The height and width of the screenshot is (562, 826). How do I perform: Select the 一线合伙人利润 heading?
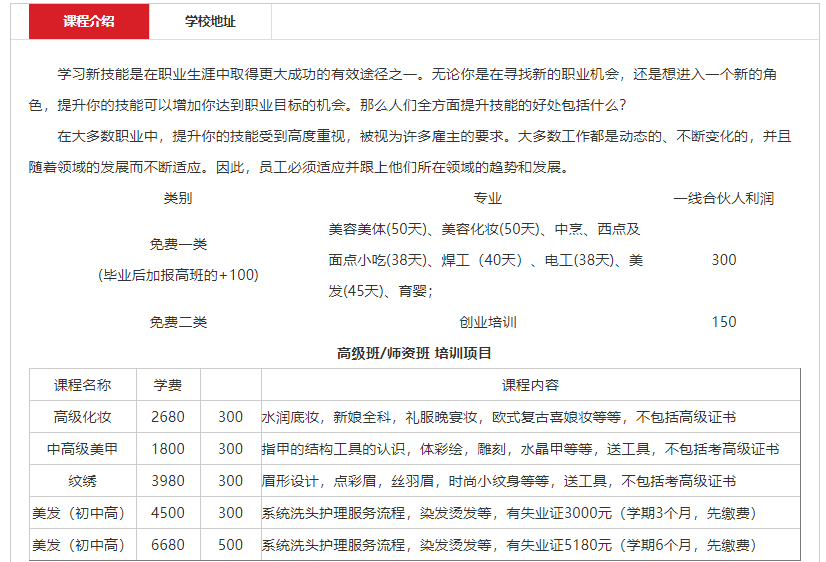pyautogui.click(x=723, y=199)
